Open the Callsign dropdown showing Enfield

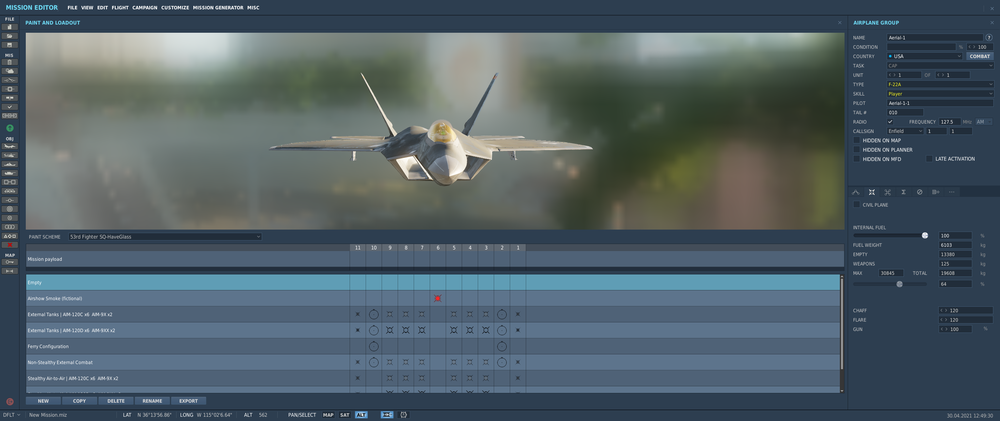coord(905,131)
